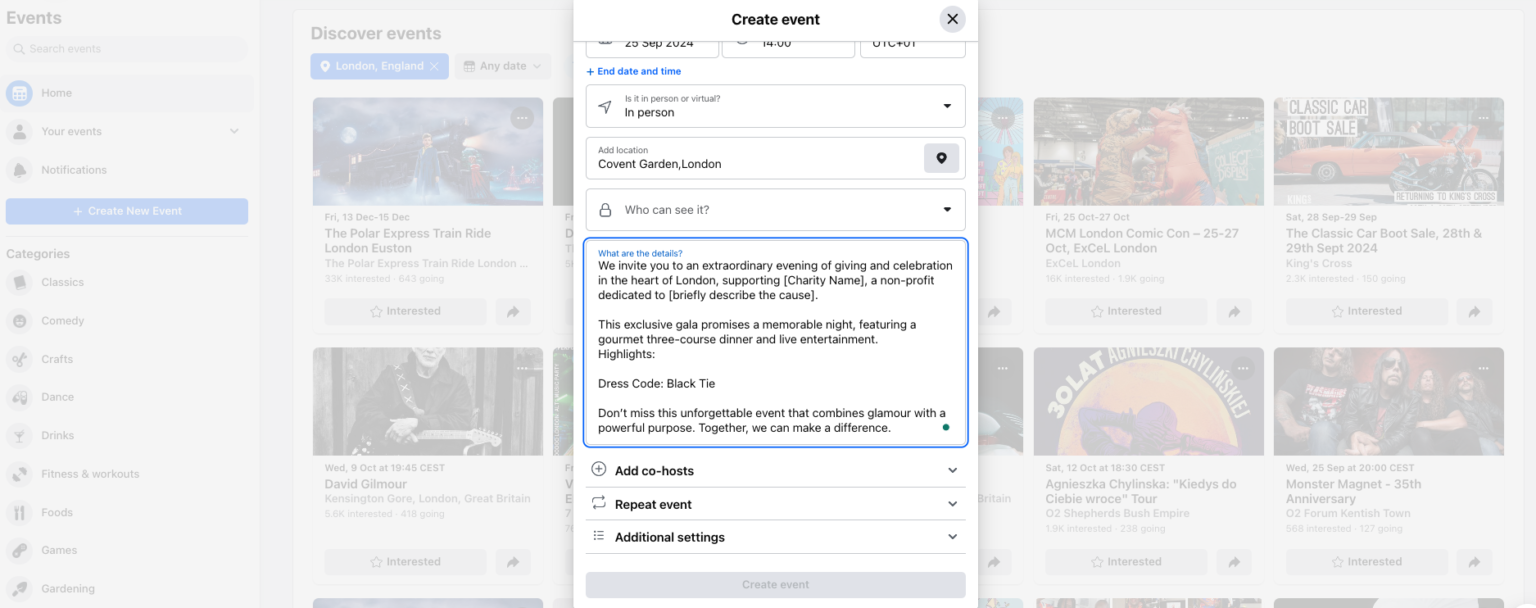
Task: Open more options on the Polar Express event card
Action: [x=522, y=117]
